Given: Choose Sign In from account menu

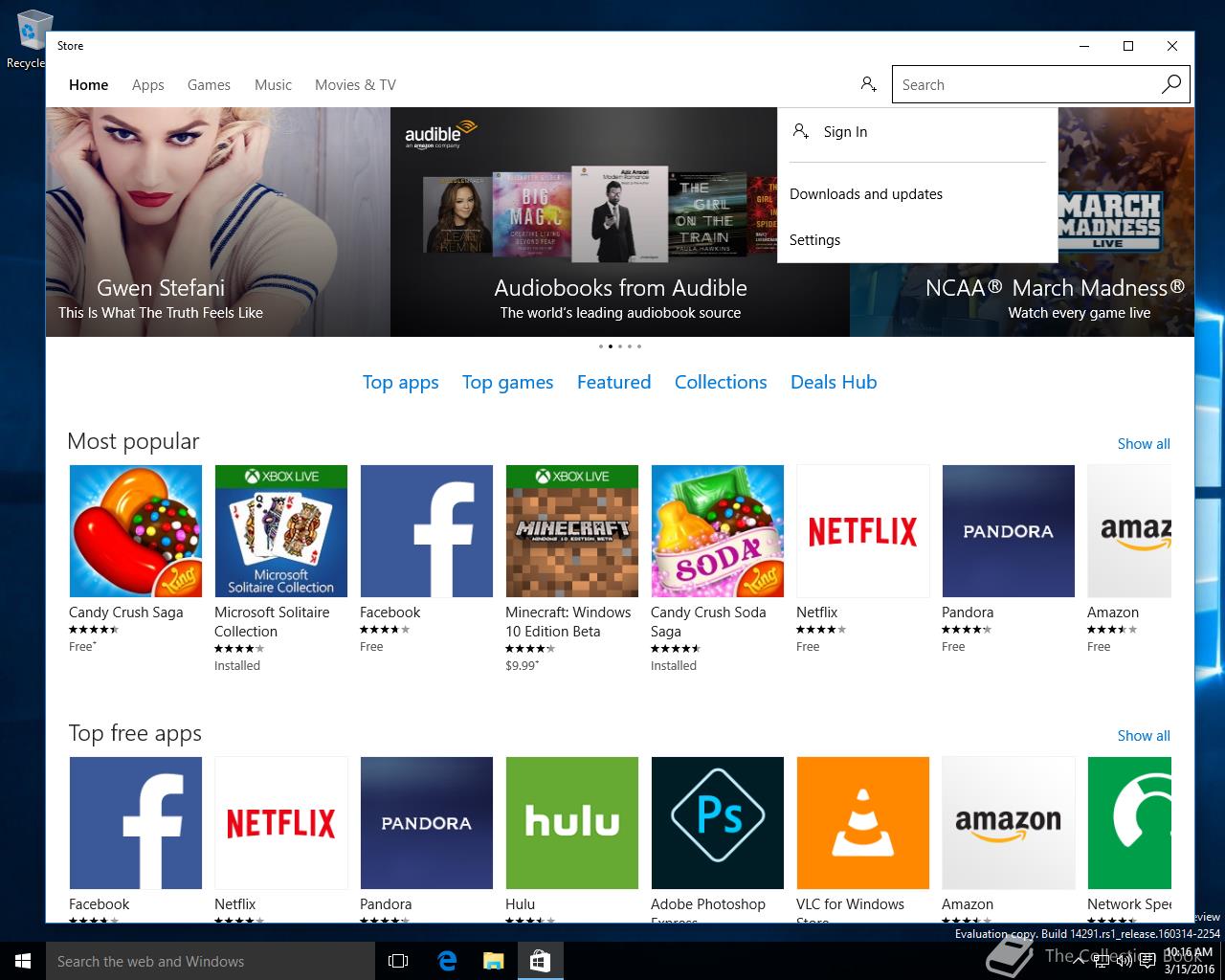Looking at the screenshot, I should (917, 132).
